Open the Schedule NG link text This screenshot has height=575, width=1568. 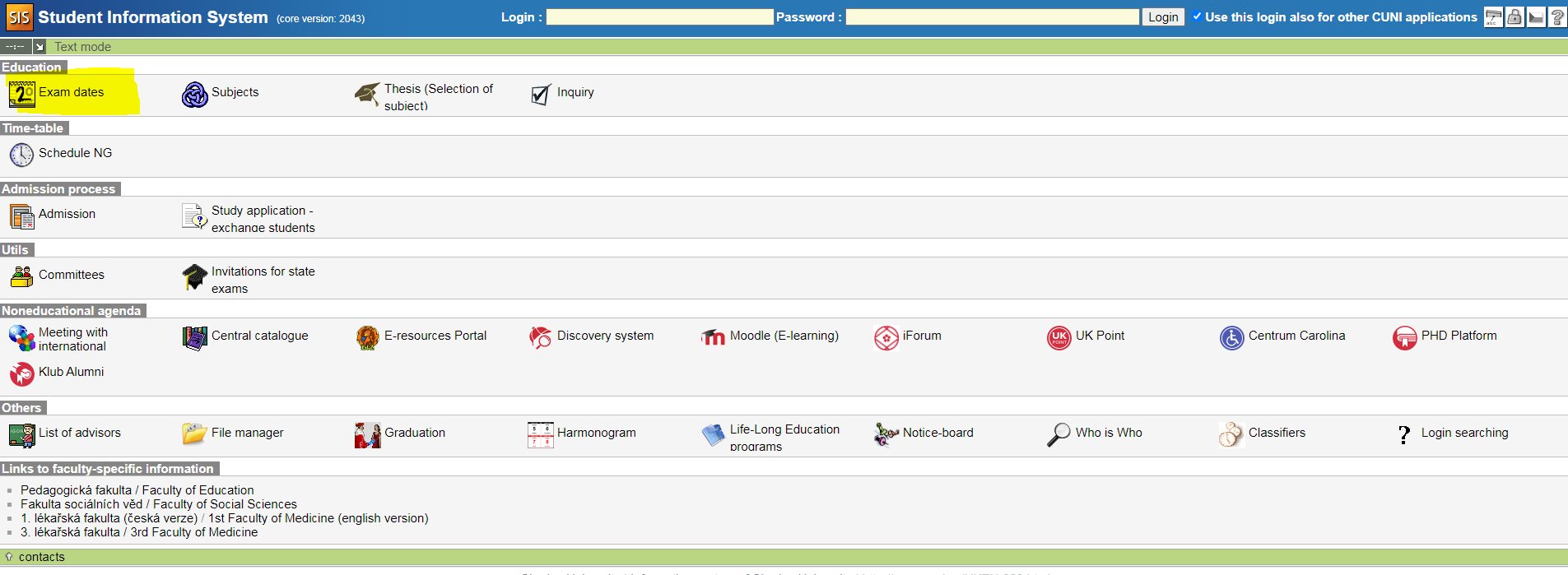pos(75,153)
